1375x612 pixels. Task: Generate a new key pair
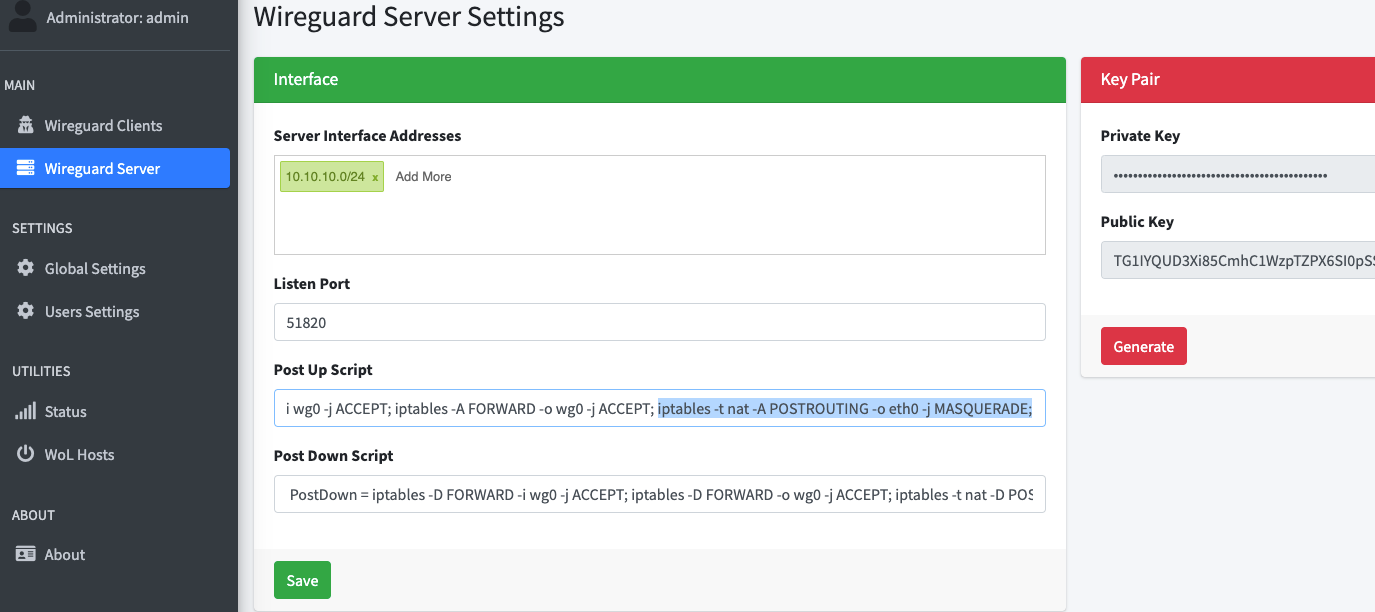(1143, 346)
